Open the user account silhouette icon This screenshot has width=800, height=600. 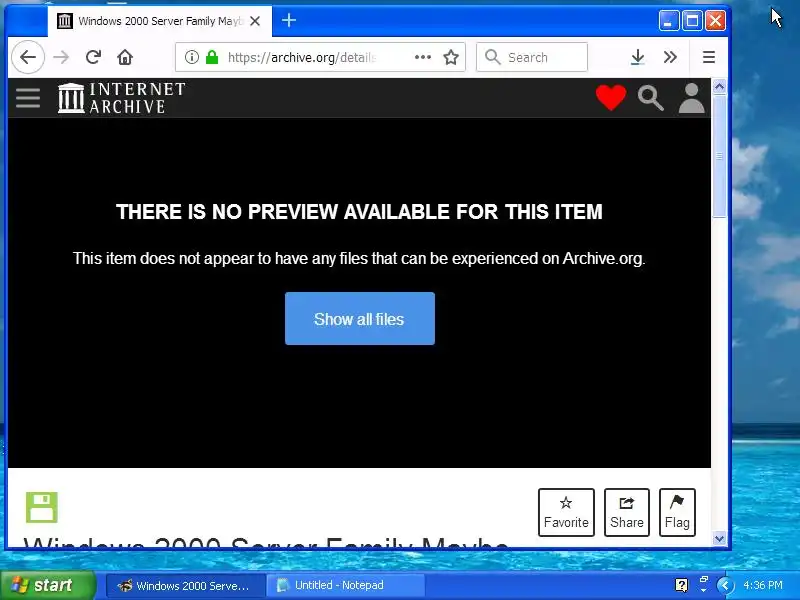pos(691,98)
